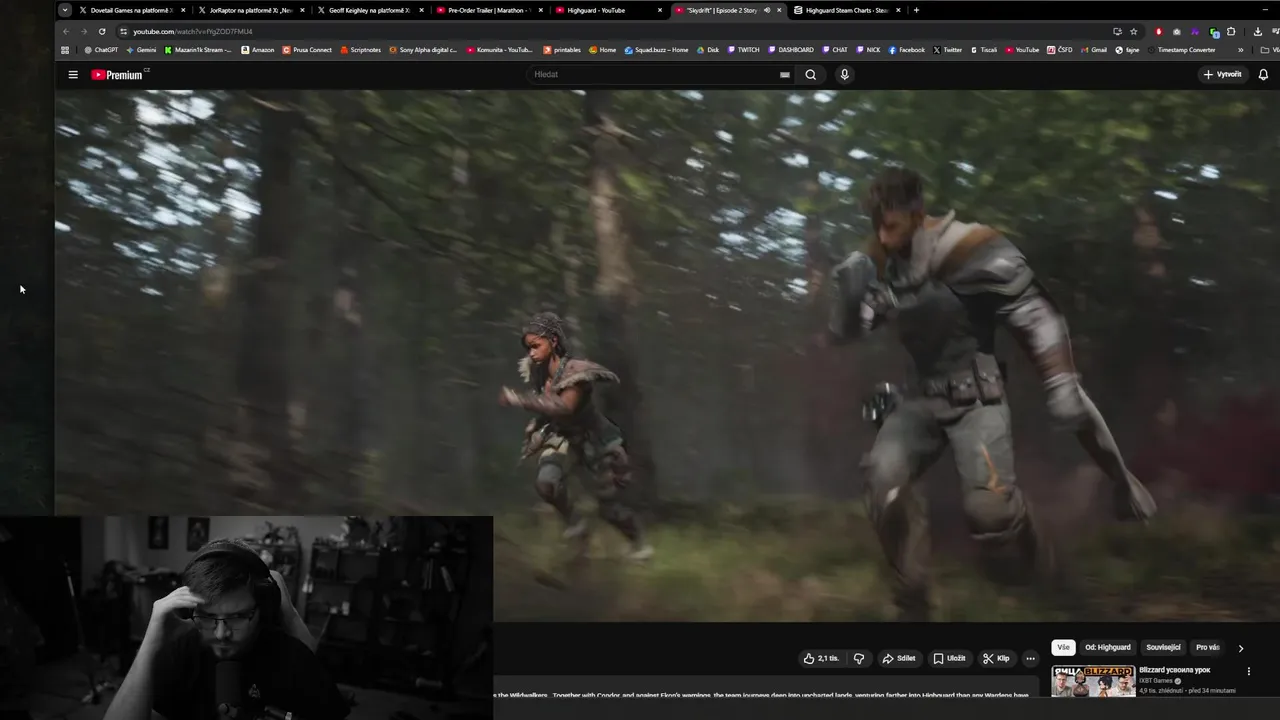The width and height of the screenshot is (1280, 720).
Task: Show hidden bookmarks with double chevron
Action: (1241, 50)
